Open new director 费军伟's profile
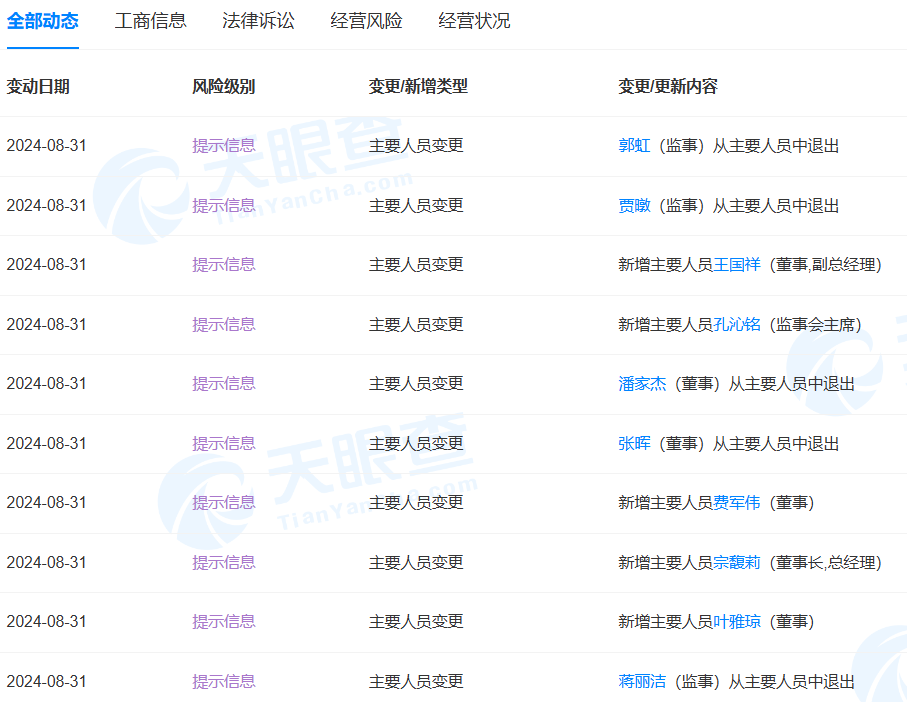 tap(735, 503)
